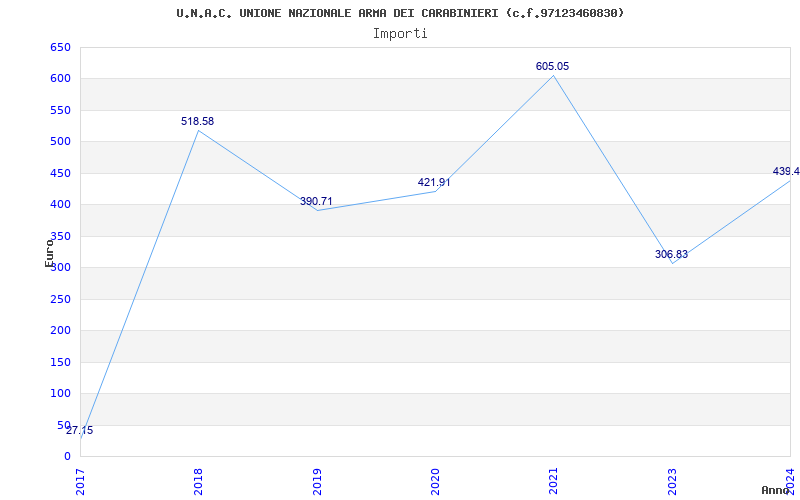Image resolution: width=800 pixels, height=500 pixels.
Task: Click the 2024 x-axis label
Action: [x=790, y=481]
